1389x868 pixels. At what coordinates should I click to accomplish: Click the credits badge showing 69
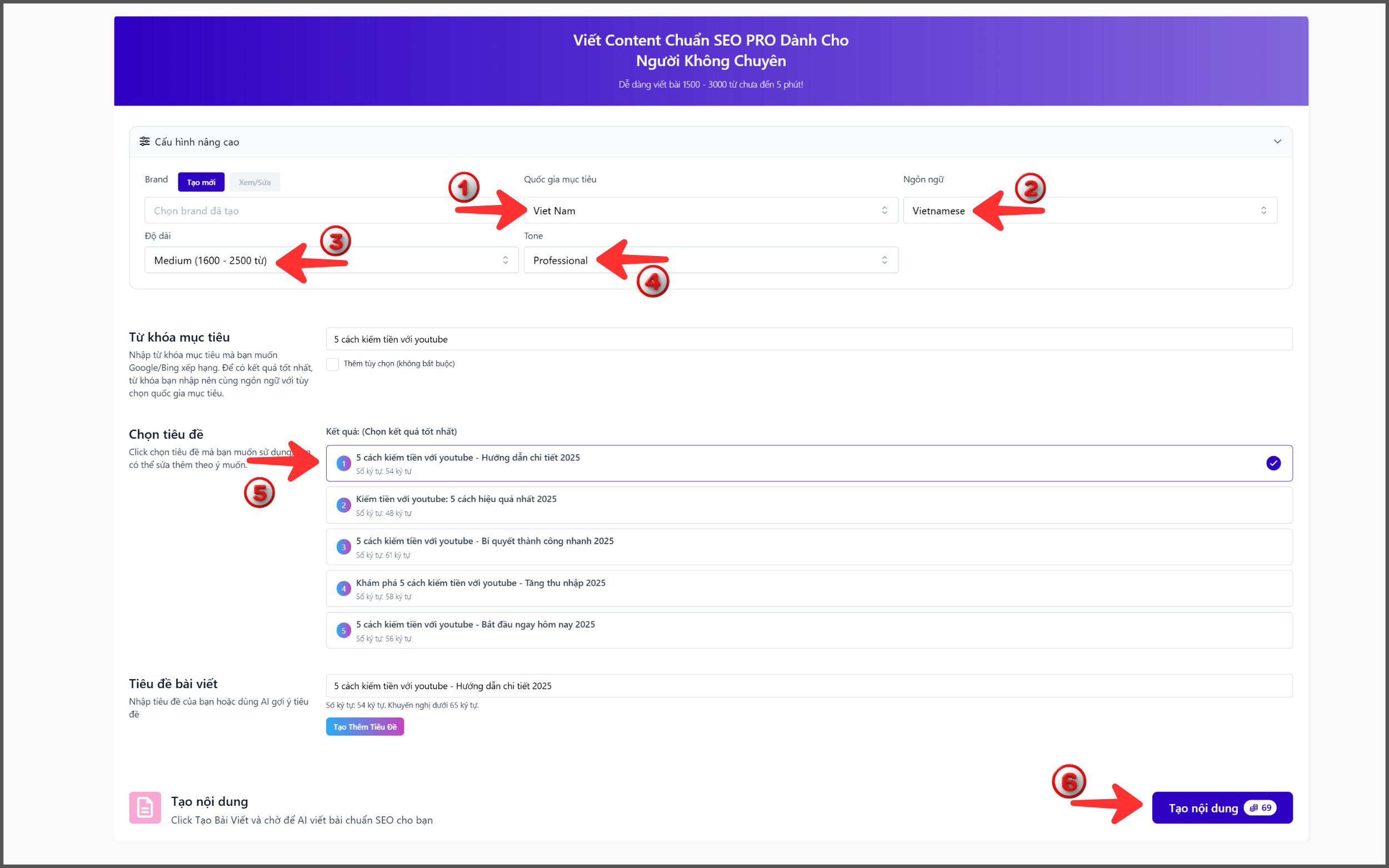click(x=1260, y=807)
